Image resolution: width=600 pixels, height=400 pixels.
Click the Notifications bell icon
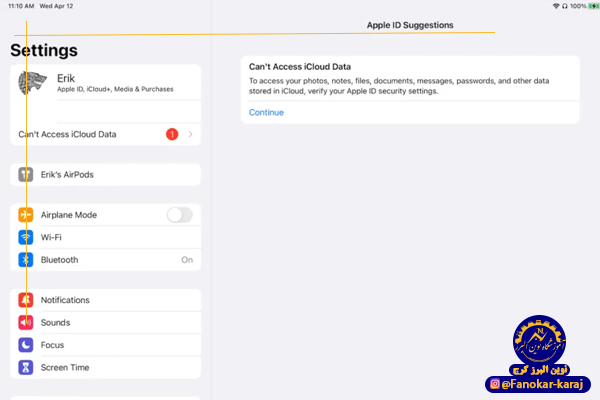pos(26,300)
